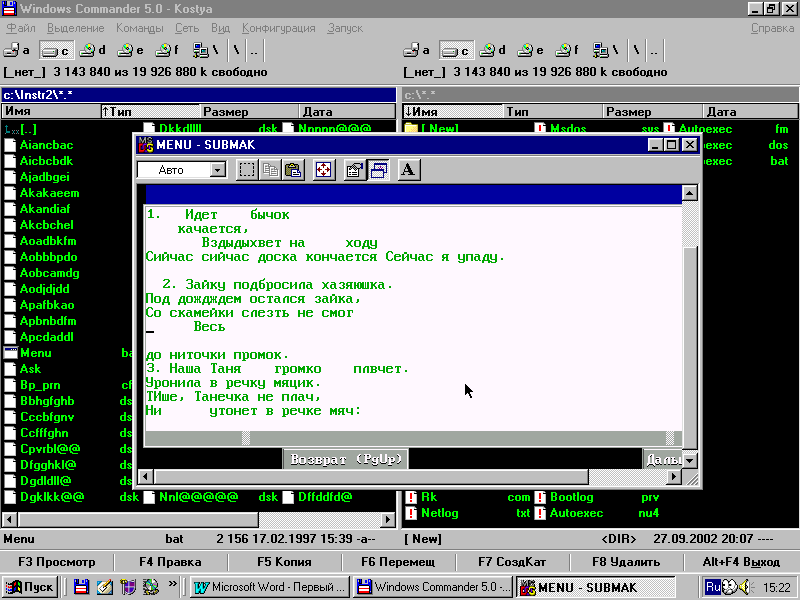
Task: Sort left panel by Тип column
Action: (150, 111)
